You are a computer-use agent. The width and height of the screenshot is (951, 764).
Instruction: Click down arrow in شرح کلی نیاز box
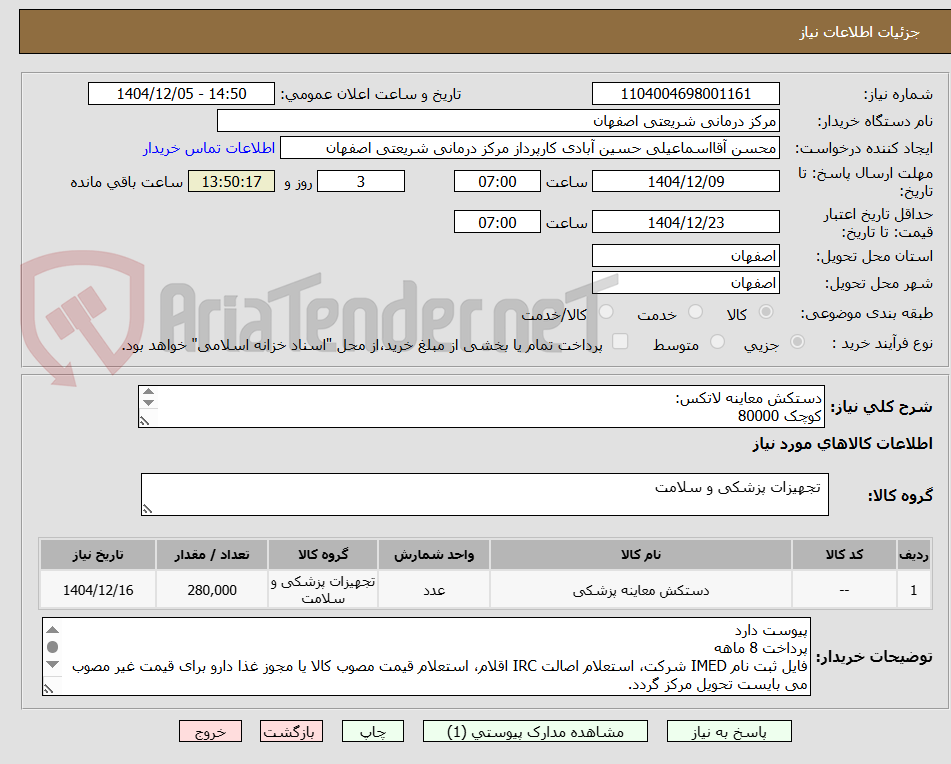click(x=149, y=403)
